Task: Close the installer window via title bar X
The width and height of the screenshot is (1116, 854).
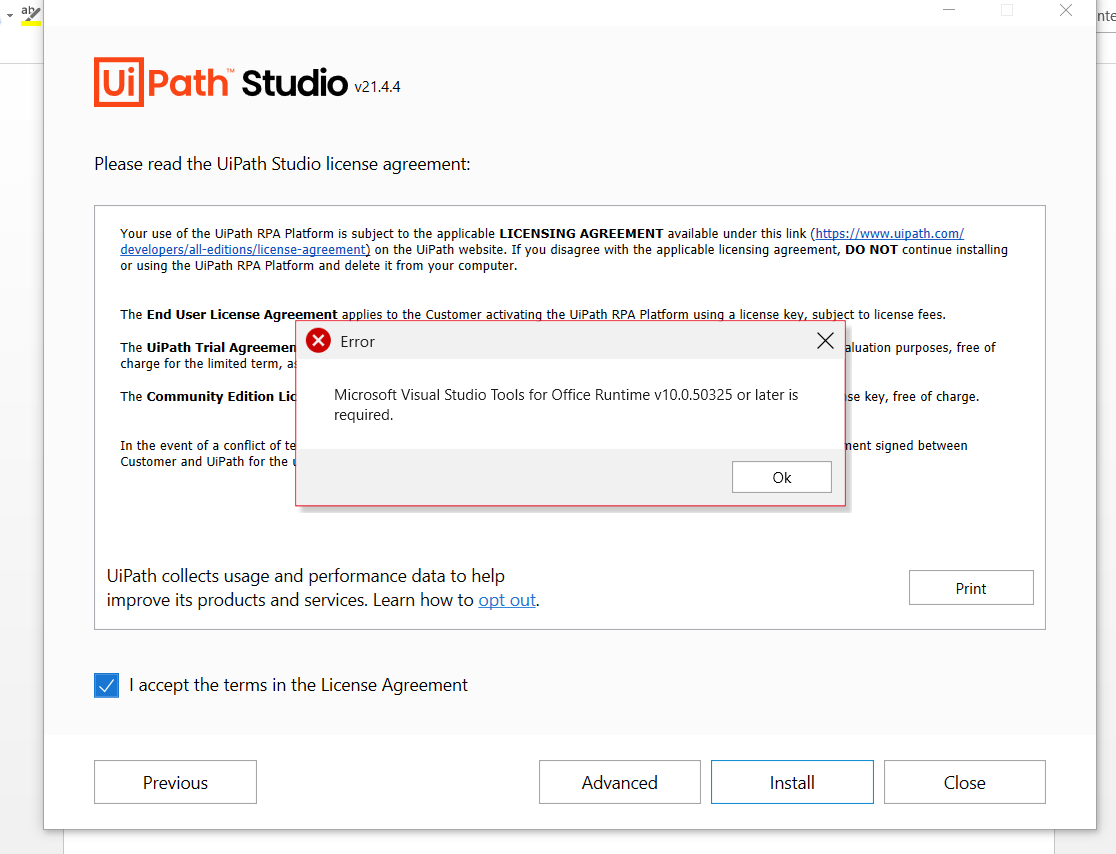Action: [1066, 10]
